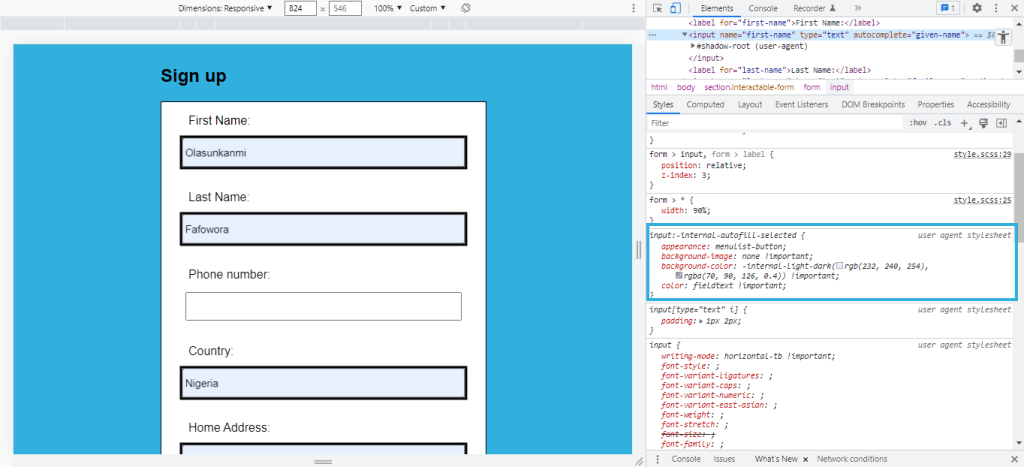Click the styles Filter input

(774, 123)
